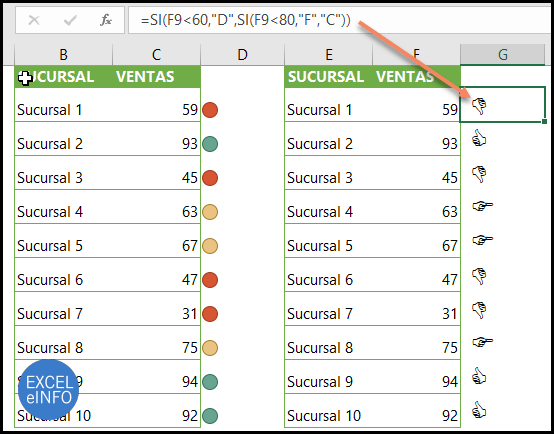Image resolution: width=554 pixels, height=434 pixels.
Task: Click the green circle indicator next to 93
Action: [x=210, y=144]
